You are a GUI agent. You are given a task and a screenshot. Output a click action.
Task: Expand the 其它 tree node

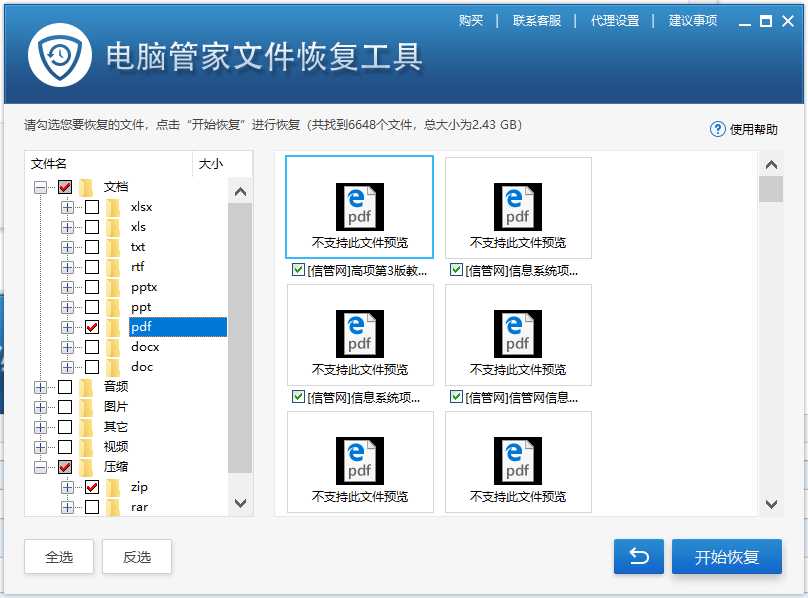(x=40, y=427)
